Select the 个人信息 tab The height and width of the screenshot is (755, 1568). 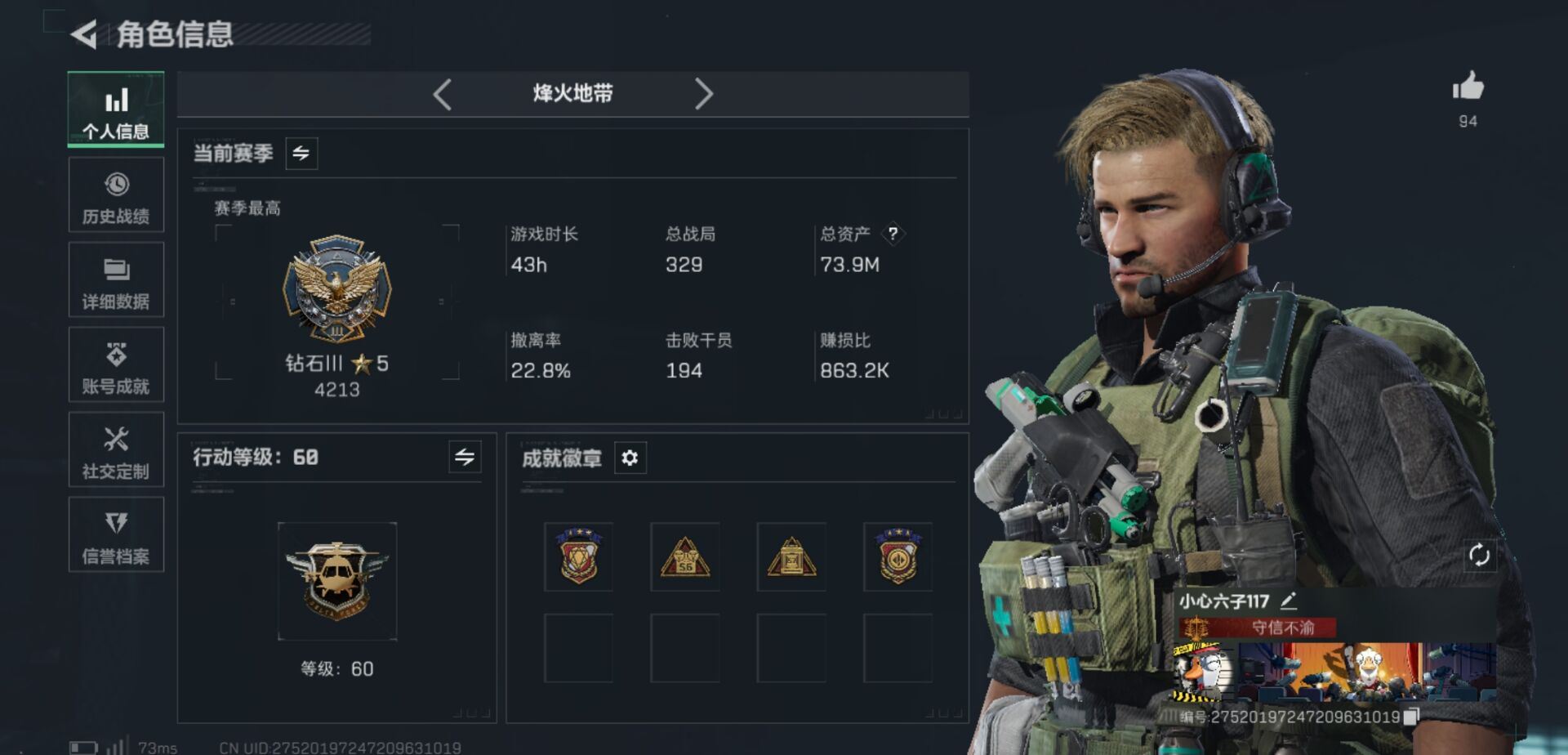[x=116, y=109]
